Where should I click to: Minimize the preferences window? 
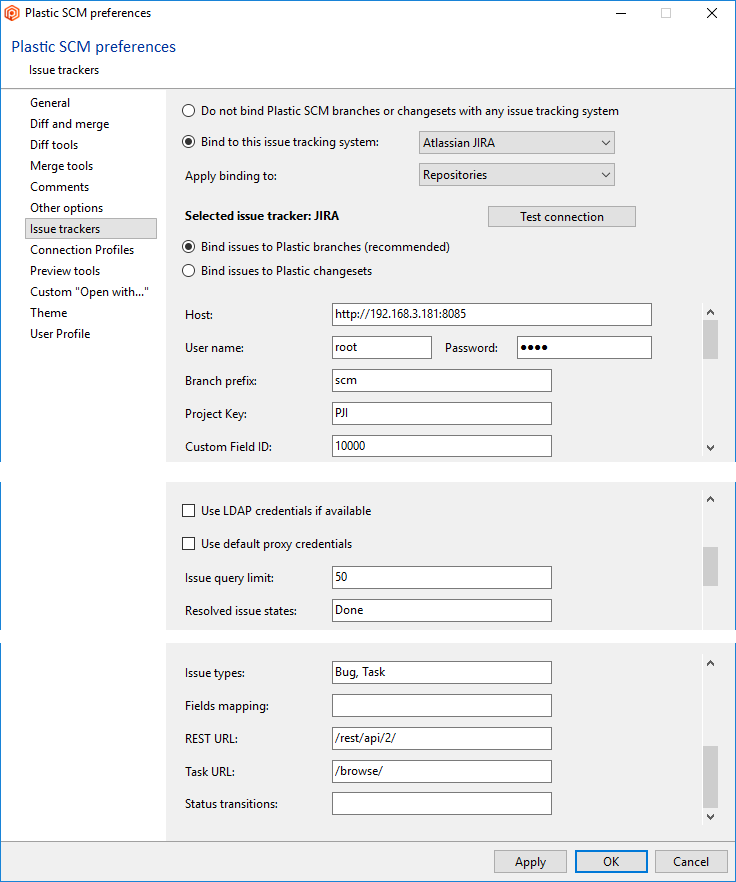pyautogui.click(x=621, y=13)
